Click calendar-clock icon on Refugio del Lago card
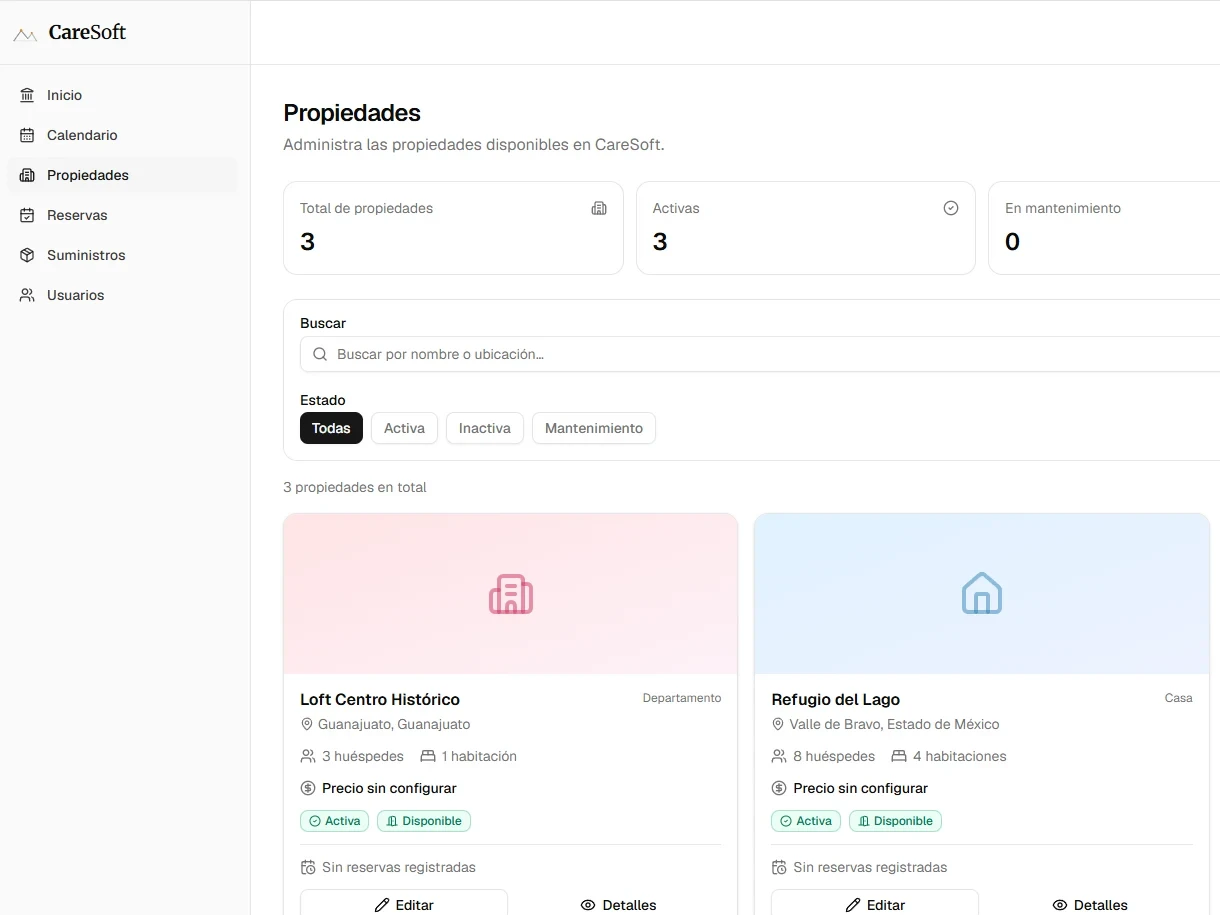Image resolution: width=1220 pixels, height=915 pixels. click(779, 867)
